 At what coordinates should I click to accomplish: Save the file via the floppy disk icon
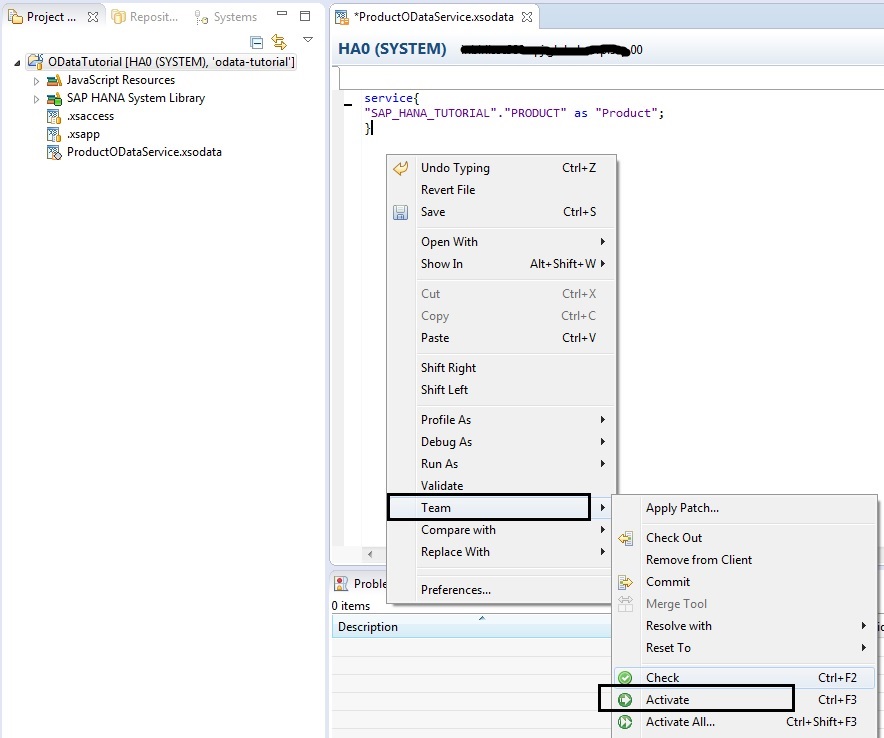401,211
